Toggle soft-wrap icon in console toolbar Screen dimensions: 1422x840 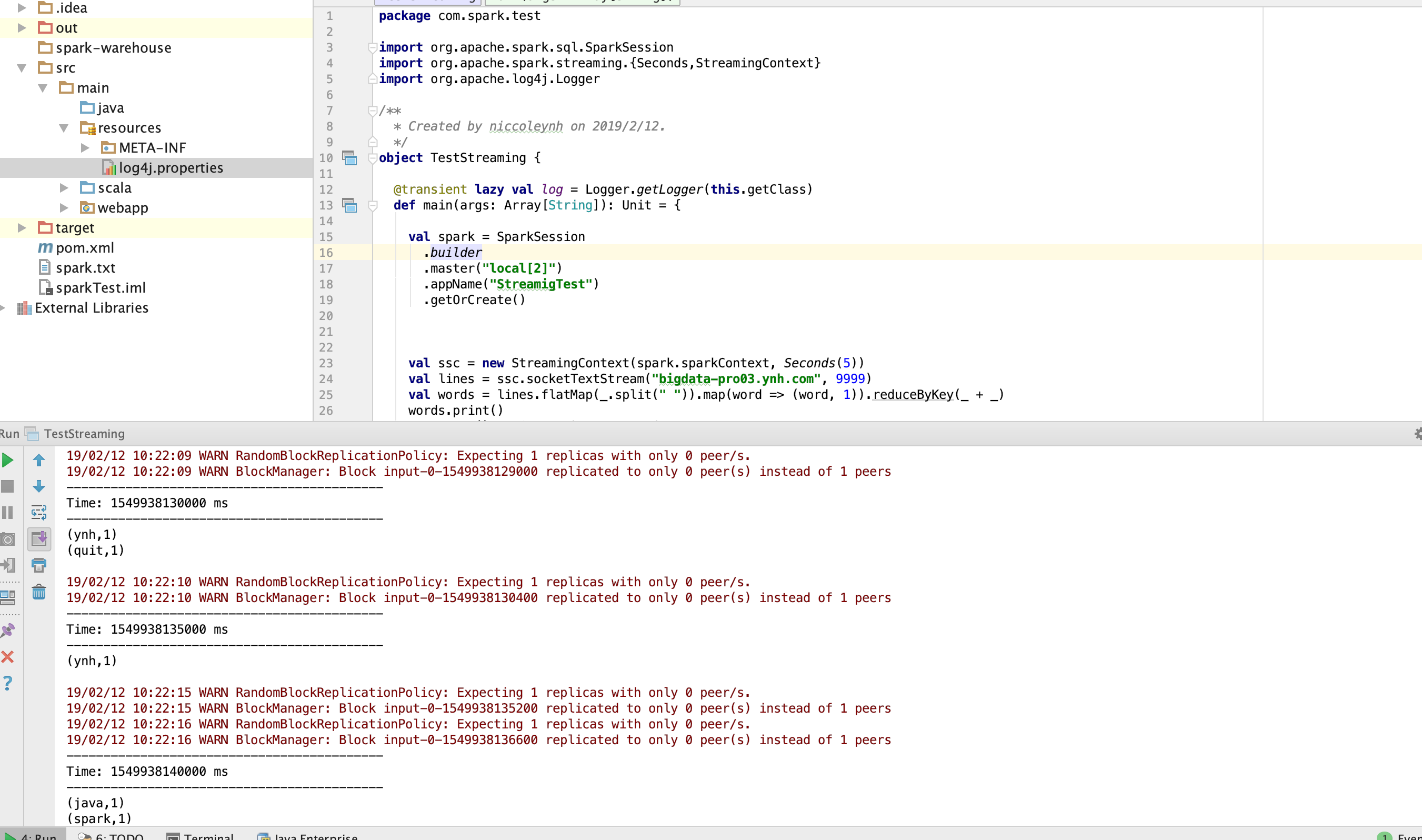click(x=39, y=513)
